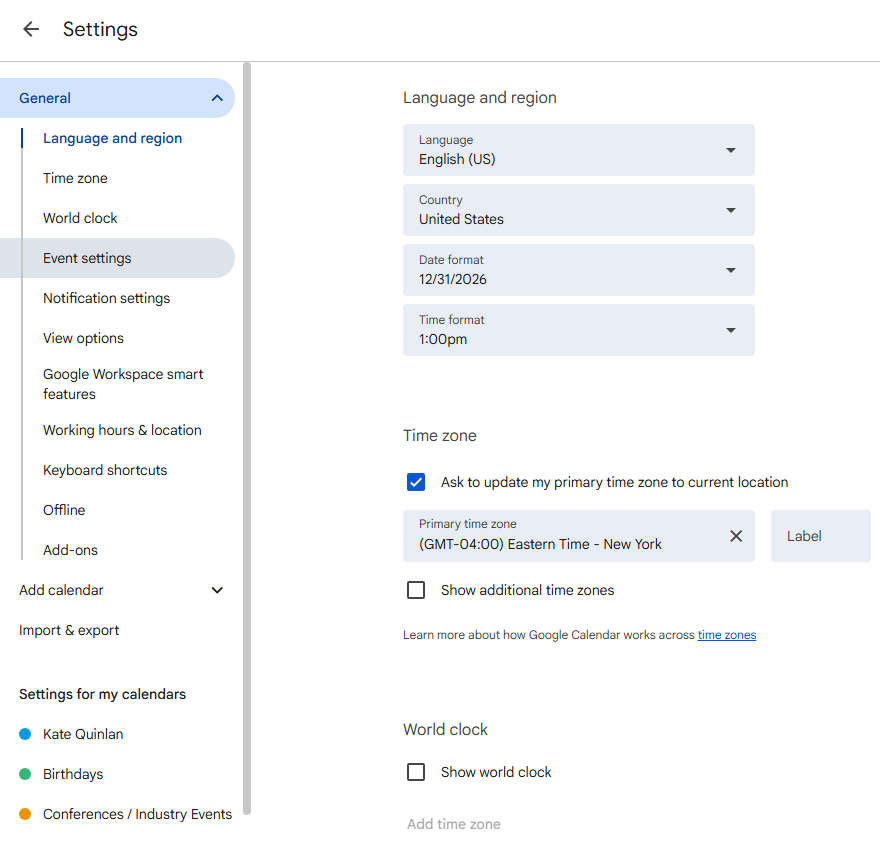Screen dimensions: 880x842
Task: Open Add-ons in sidebar
Action: click(70, 550)
